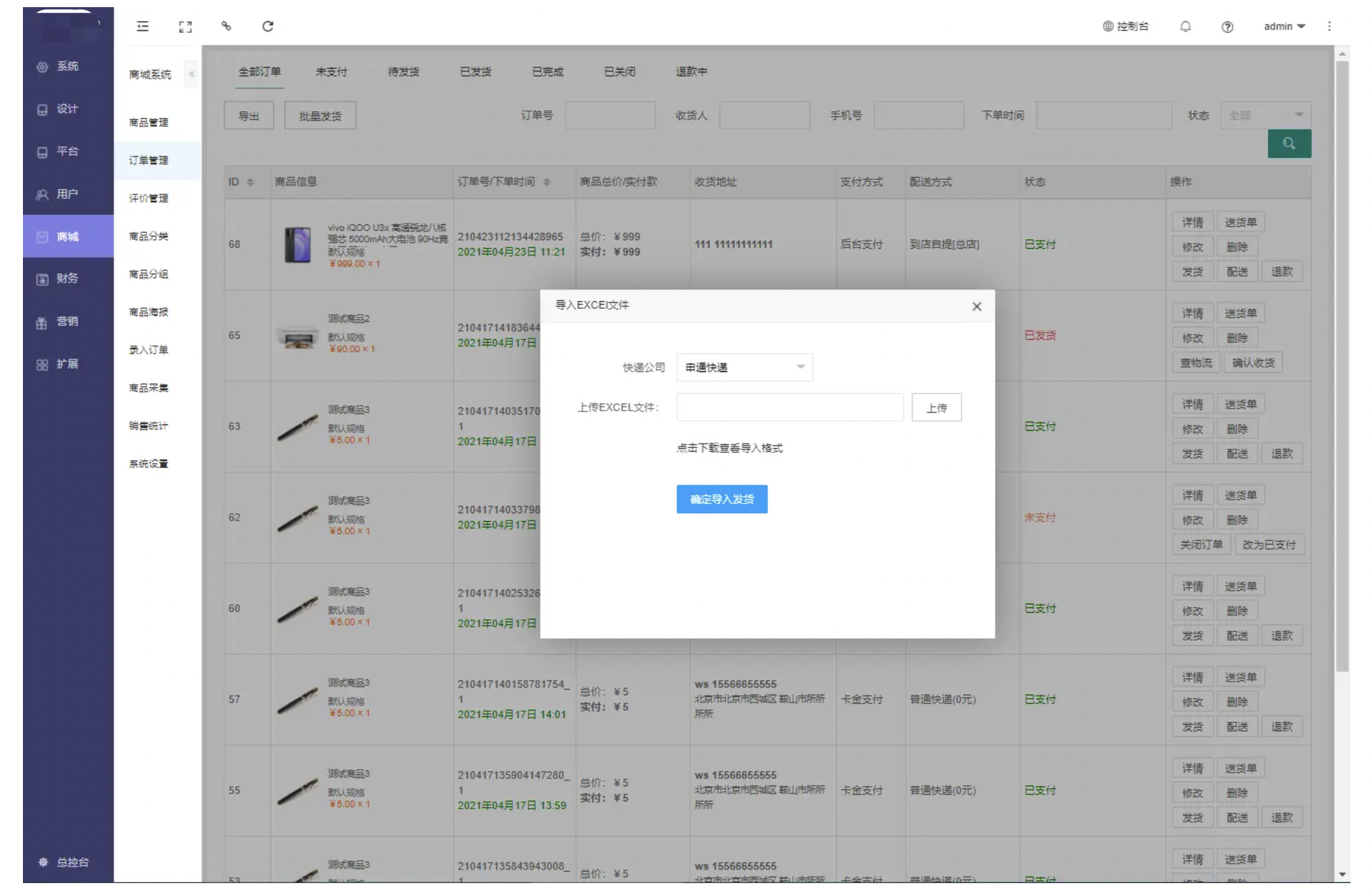Viewport: 1372px width, 896px height.
Task: Click 改为已支付 for order 62
Action: (1269, 545)
